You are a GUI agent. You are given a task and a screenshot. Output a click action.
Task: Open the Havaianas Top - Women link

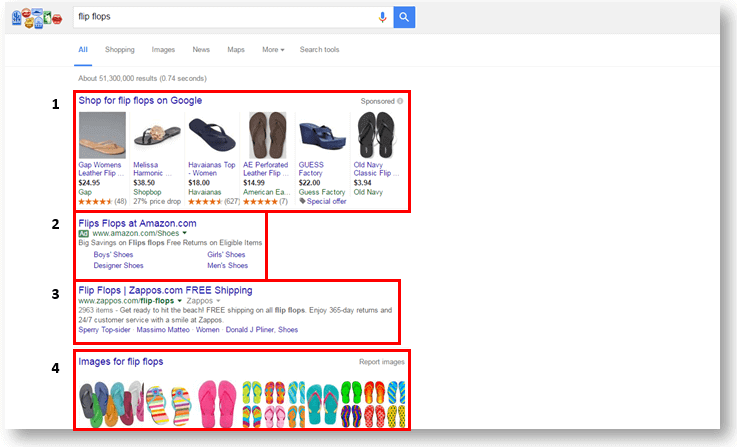coord(212,169)
